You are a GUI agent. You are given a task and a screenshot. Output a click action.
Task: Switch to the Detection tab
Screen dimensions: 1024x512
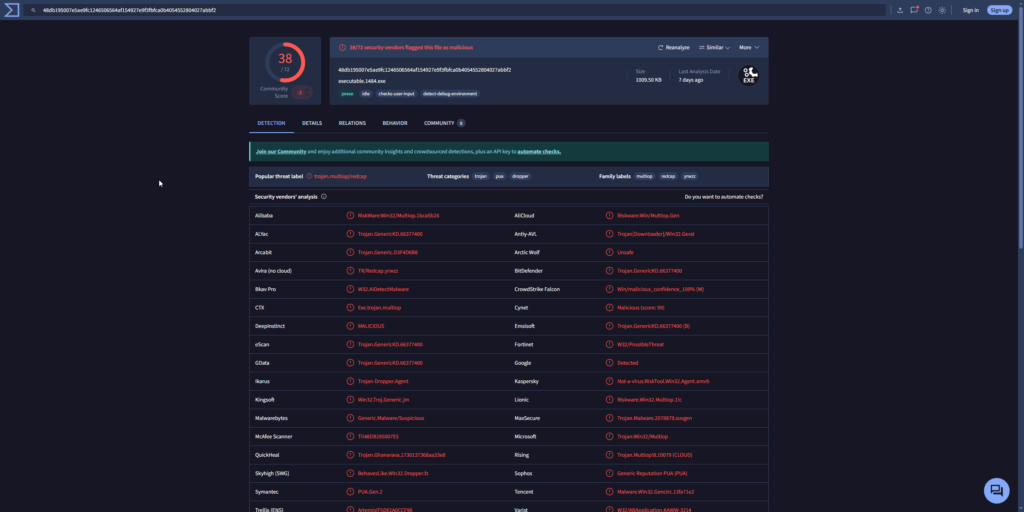pyautogui.click(x=271, y=123)
